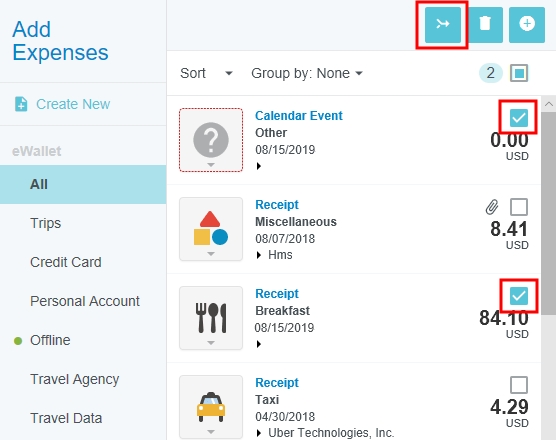Select Trips in eWallet sidebar
The height and width of the screenshot is (440, 556).
[x=45, y=223]
